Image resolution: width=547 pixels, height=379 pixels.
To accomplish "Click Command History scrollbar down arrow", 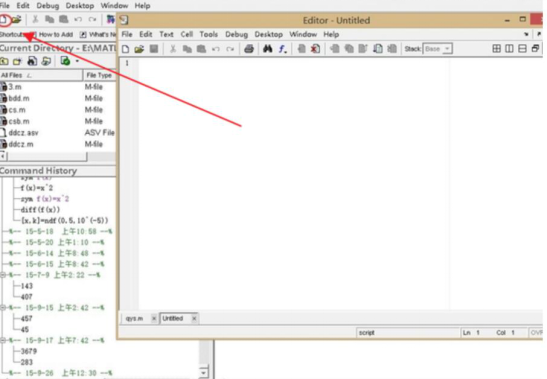I will click(204, 372).
